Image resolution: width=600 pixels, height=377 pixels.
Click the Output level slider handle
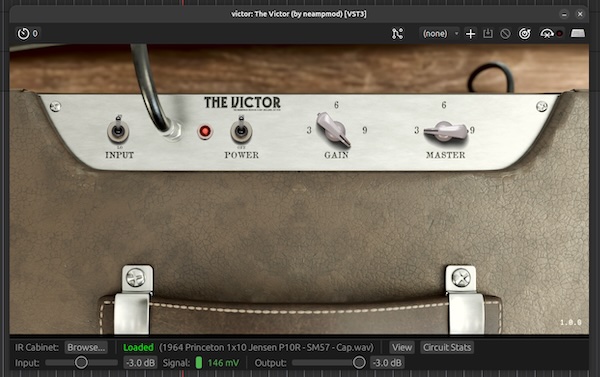[359, 362]
